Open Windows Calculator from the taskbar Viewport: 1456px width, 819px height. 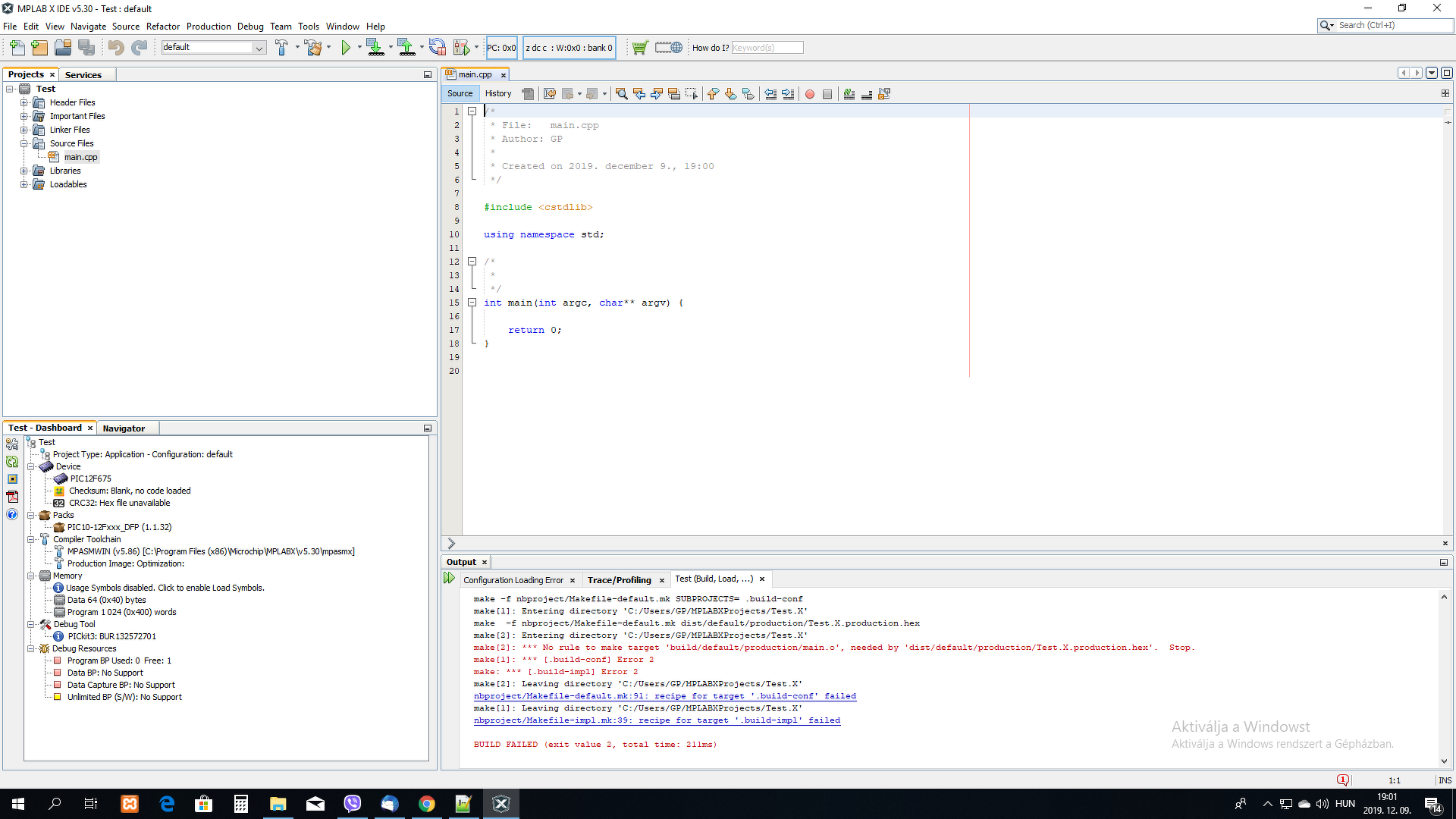241,804
